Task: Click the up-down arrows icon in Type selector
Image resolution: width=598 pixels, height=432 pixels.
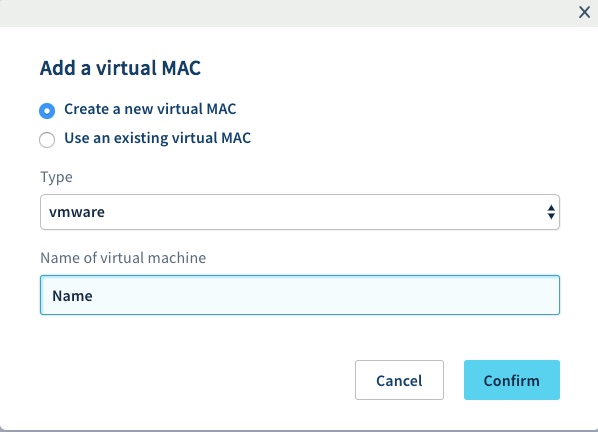Action: pyautogui.click(x=551, y=212)
